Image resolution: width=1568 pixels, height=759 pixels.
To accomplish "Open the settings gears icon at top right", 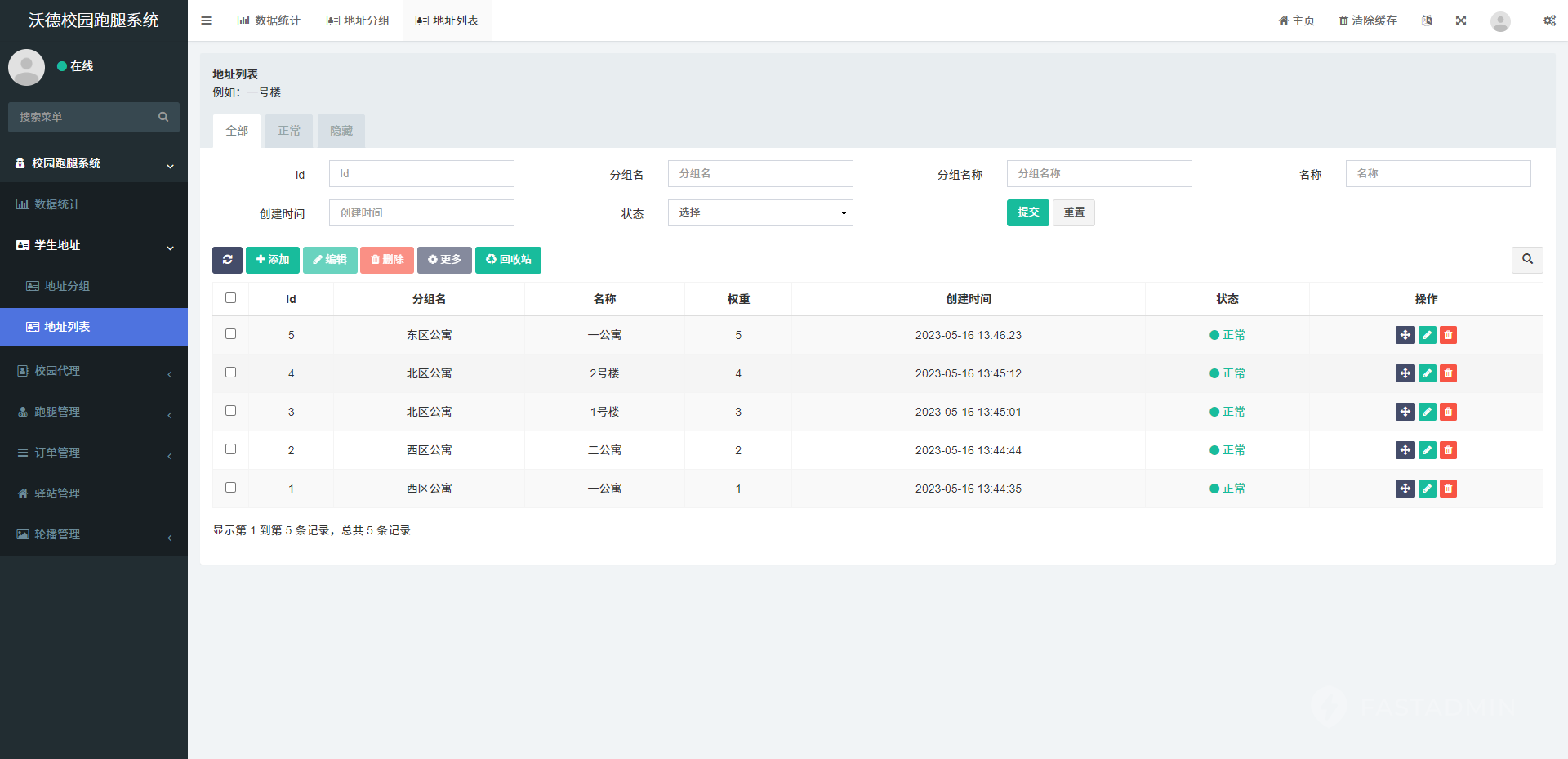I will coord(1549,20).
